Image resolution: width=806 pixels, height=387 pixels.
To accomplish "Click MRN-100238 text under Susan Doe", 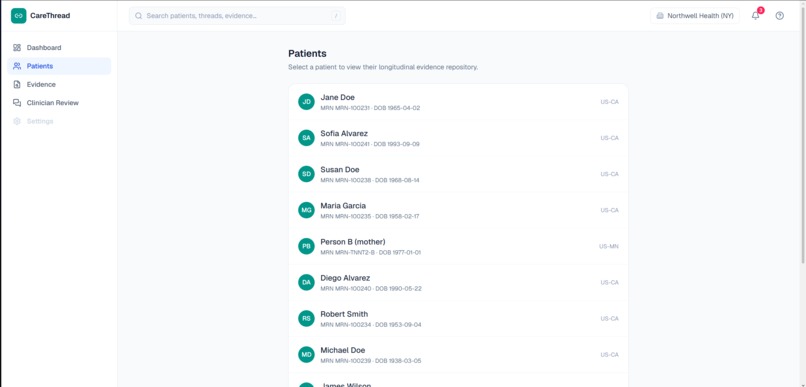I will (352, 180).
